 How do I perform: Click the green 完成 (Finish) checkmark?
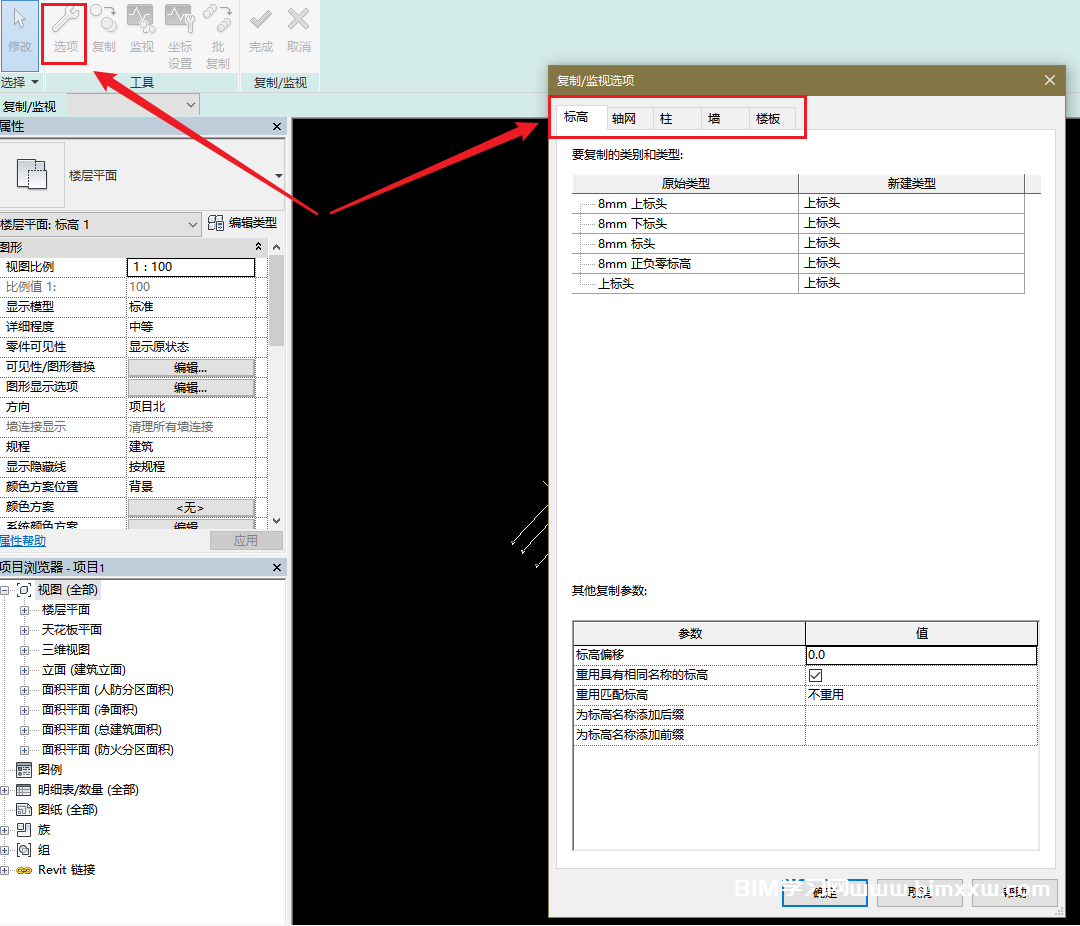[261, 30]
